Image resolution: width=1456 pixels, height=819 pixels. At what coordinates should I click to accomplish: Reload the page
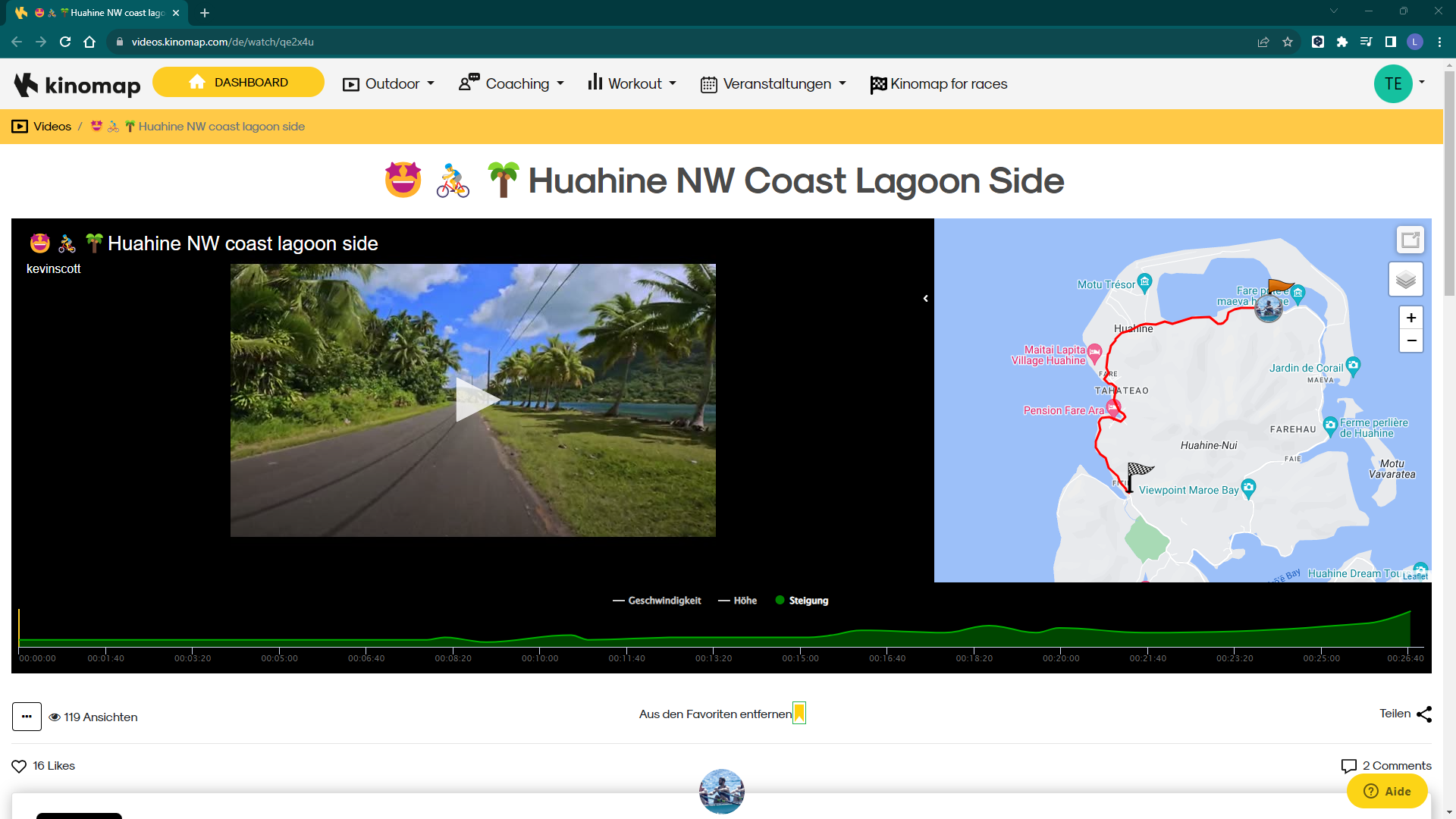pyautogui.click(x=65, y=42)
